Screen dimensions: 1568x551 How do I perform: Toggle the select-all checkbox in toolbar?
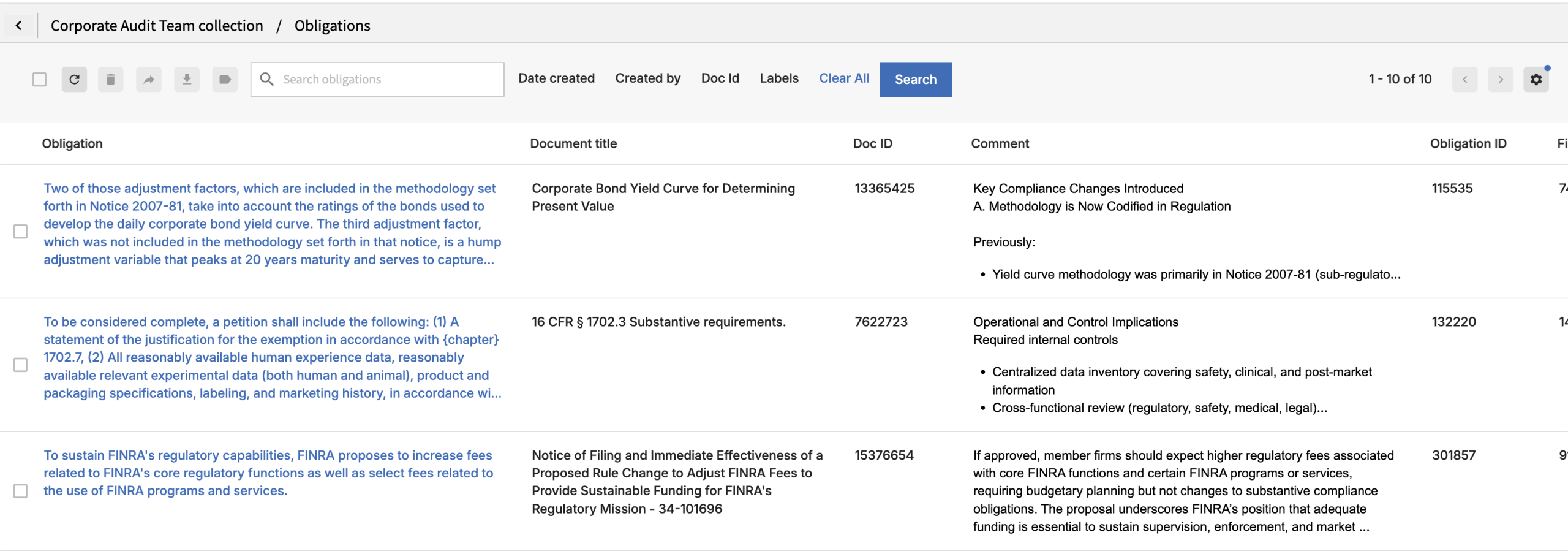pyautogui.click(x=39, y=79)
